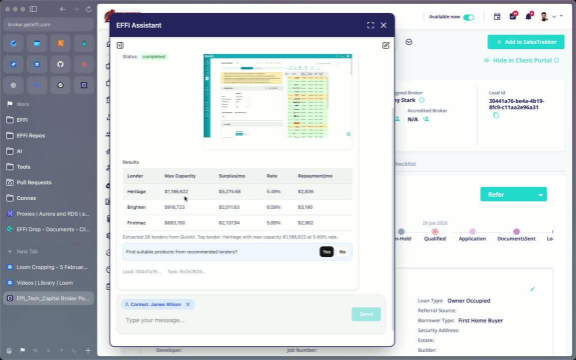Screen dimensions: 576x360
Task: Click the Firstmac lender row
Action: point(237,223)
